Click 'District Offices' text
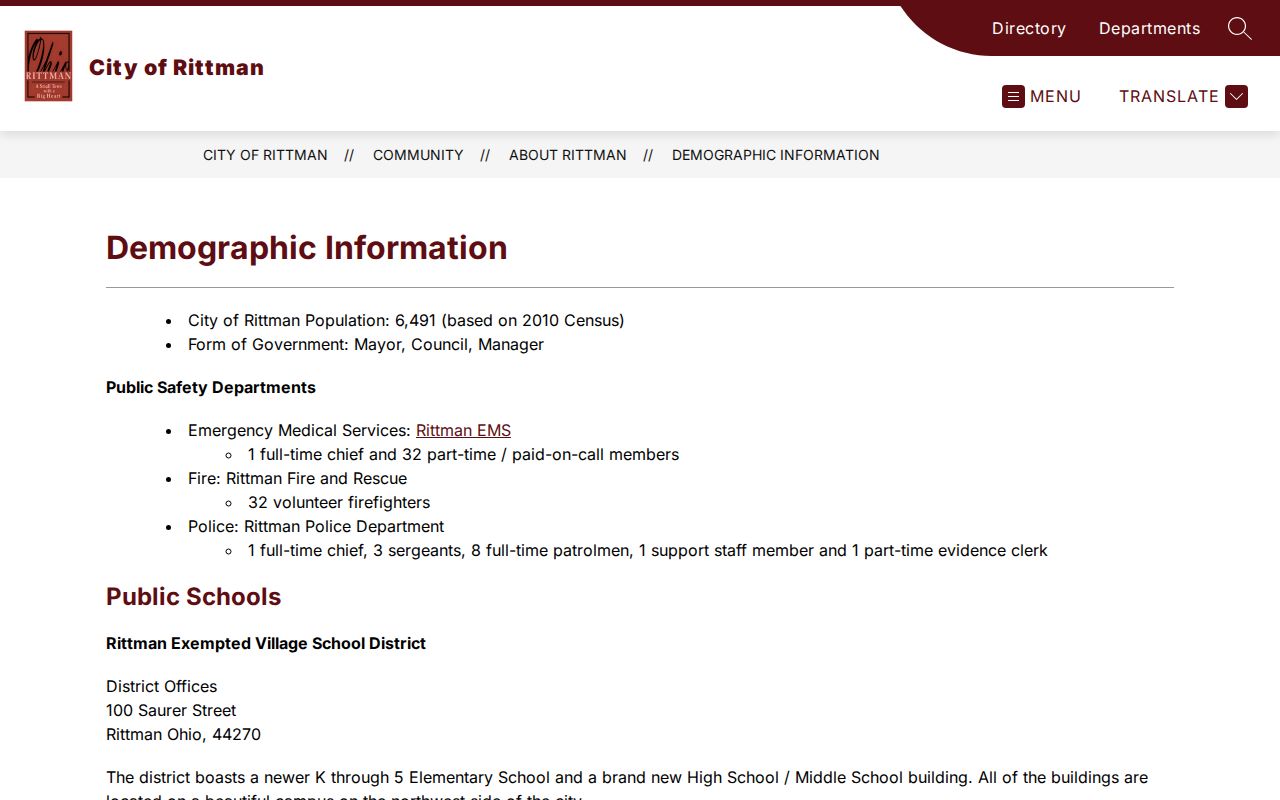 (161, 686)
